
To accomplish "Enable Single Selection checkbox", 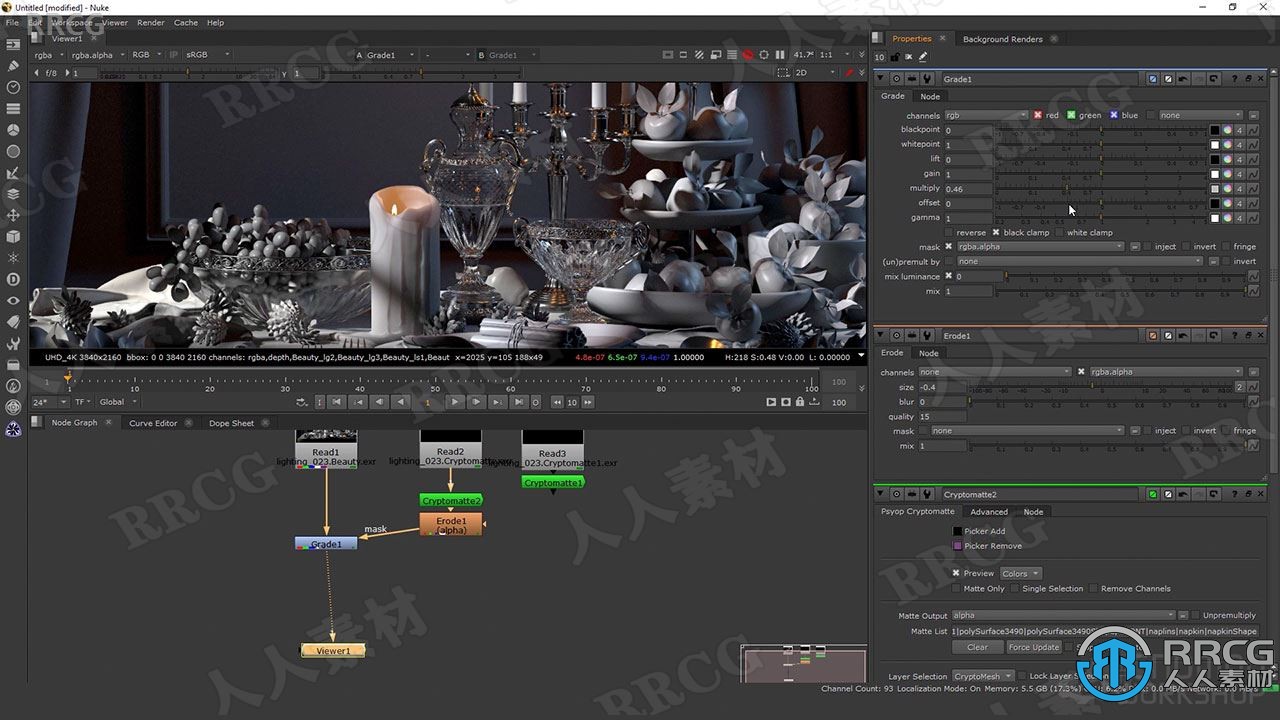I will [1014, 588].
